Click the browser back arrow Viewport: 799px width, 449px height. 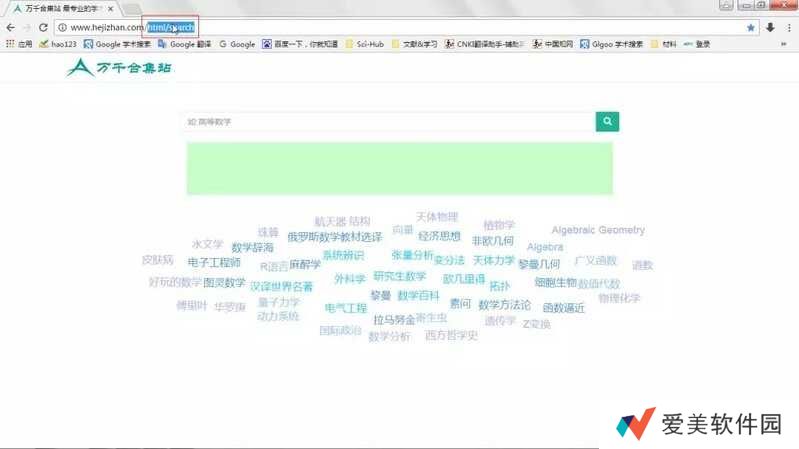click(x=11, y=28)
